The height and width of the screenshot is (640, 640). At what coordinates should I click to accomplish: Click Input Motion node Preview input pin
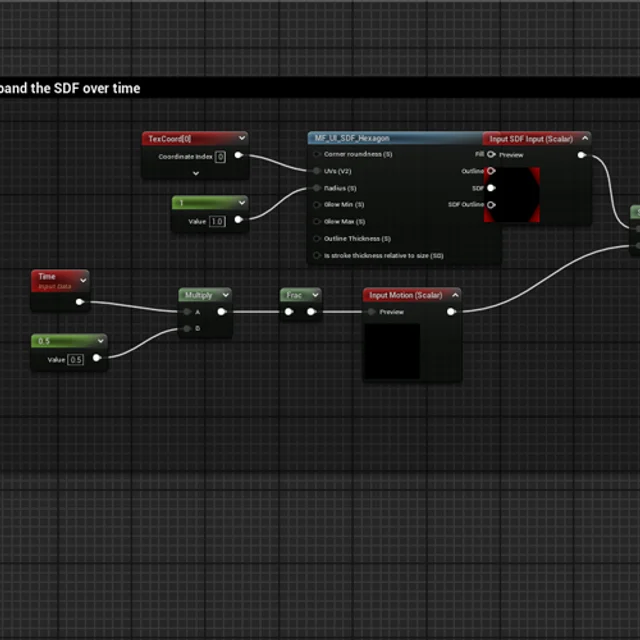(x=371, y=312)
